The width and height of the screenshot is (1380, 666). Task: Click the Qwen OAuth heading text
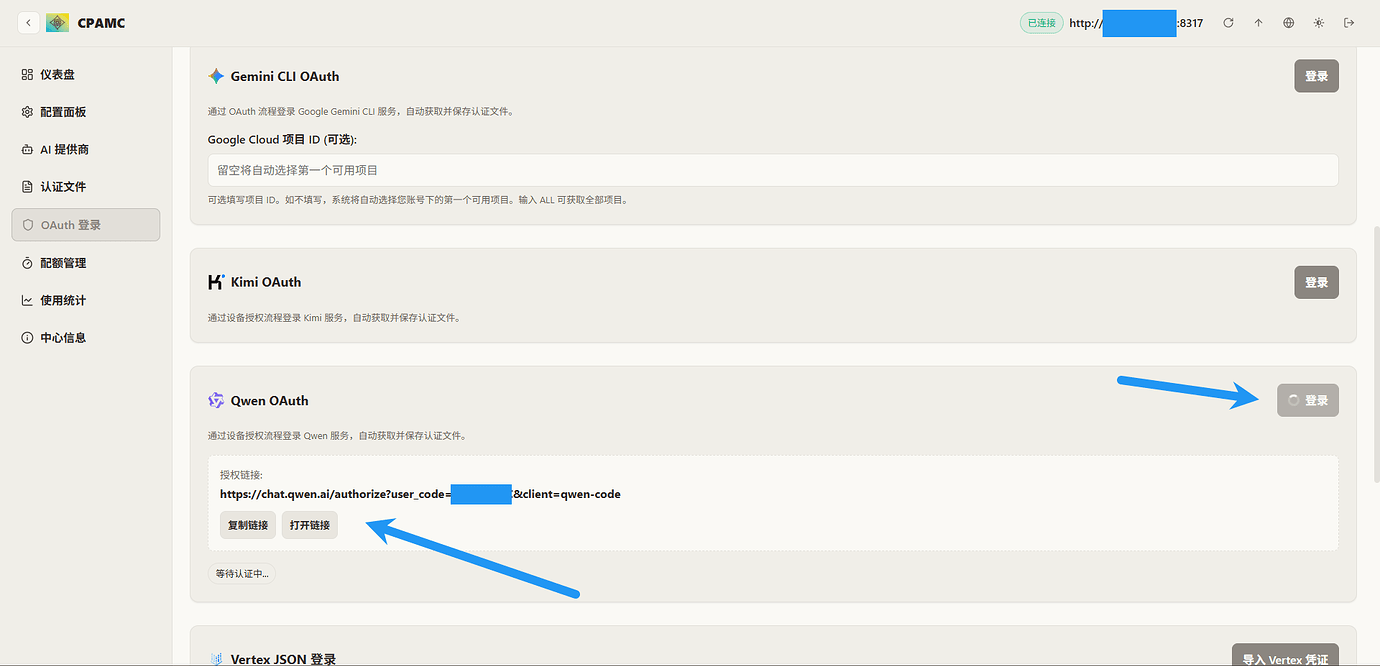click(269, 400)
